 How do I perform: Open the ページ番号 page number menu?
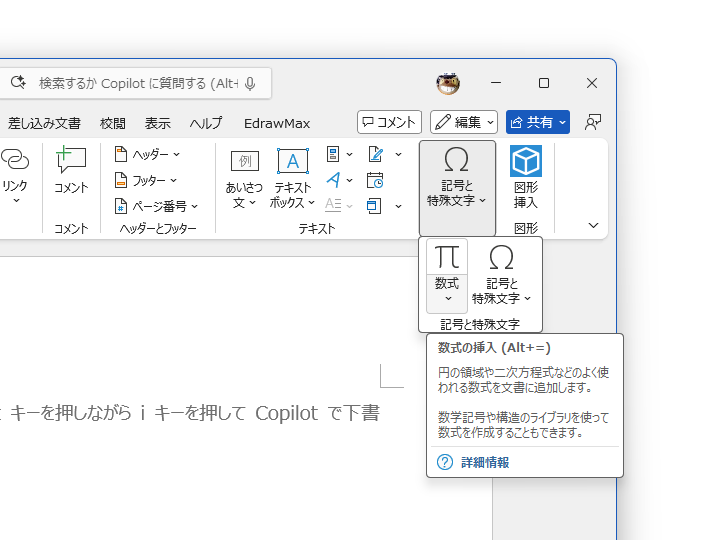[x=156, y=206]
